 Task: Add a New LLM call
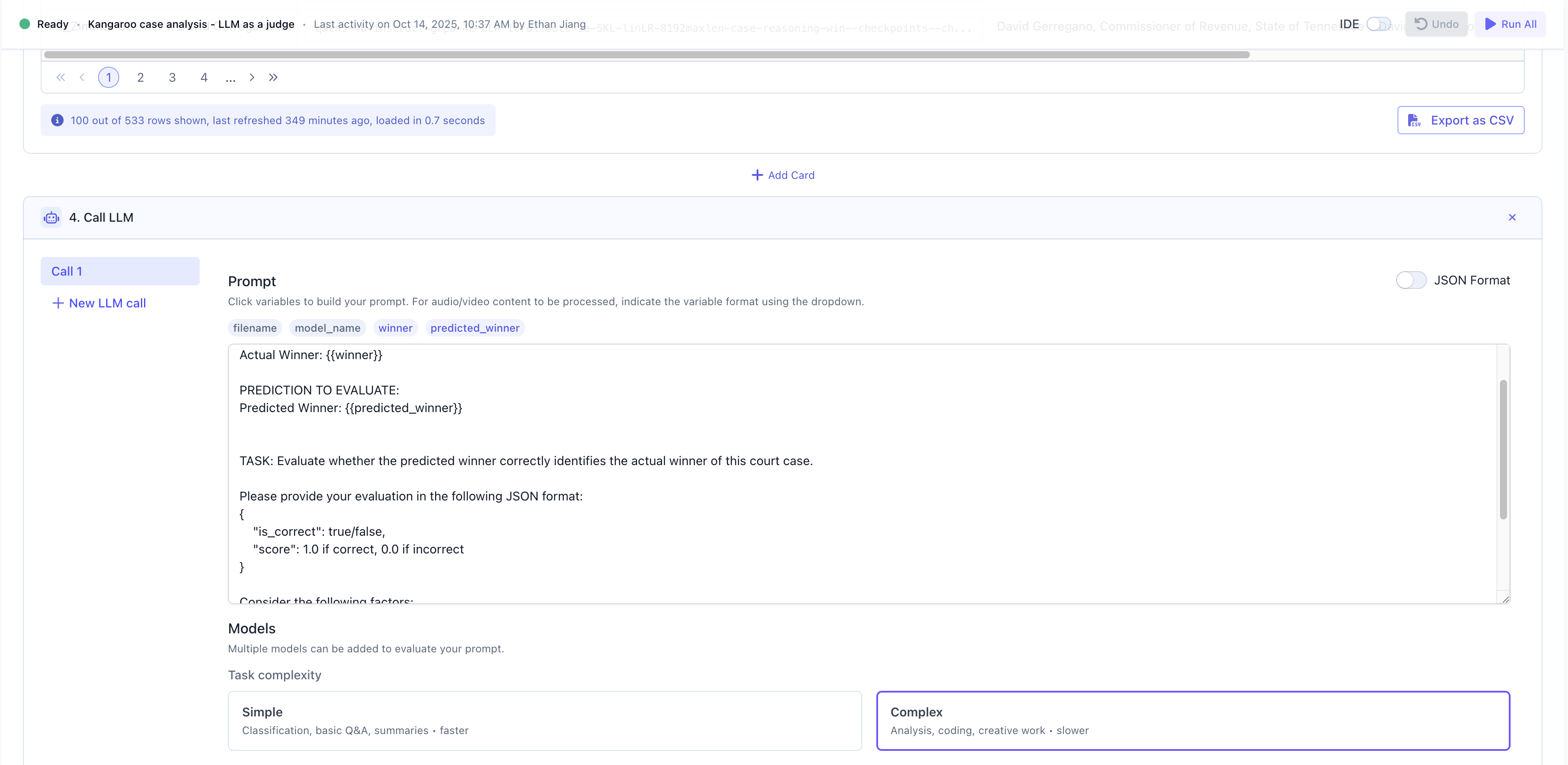(99, 303)
